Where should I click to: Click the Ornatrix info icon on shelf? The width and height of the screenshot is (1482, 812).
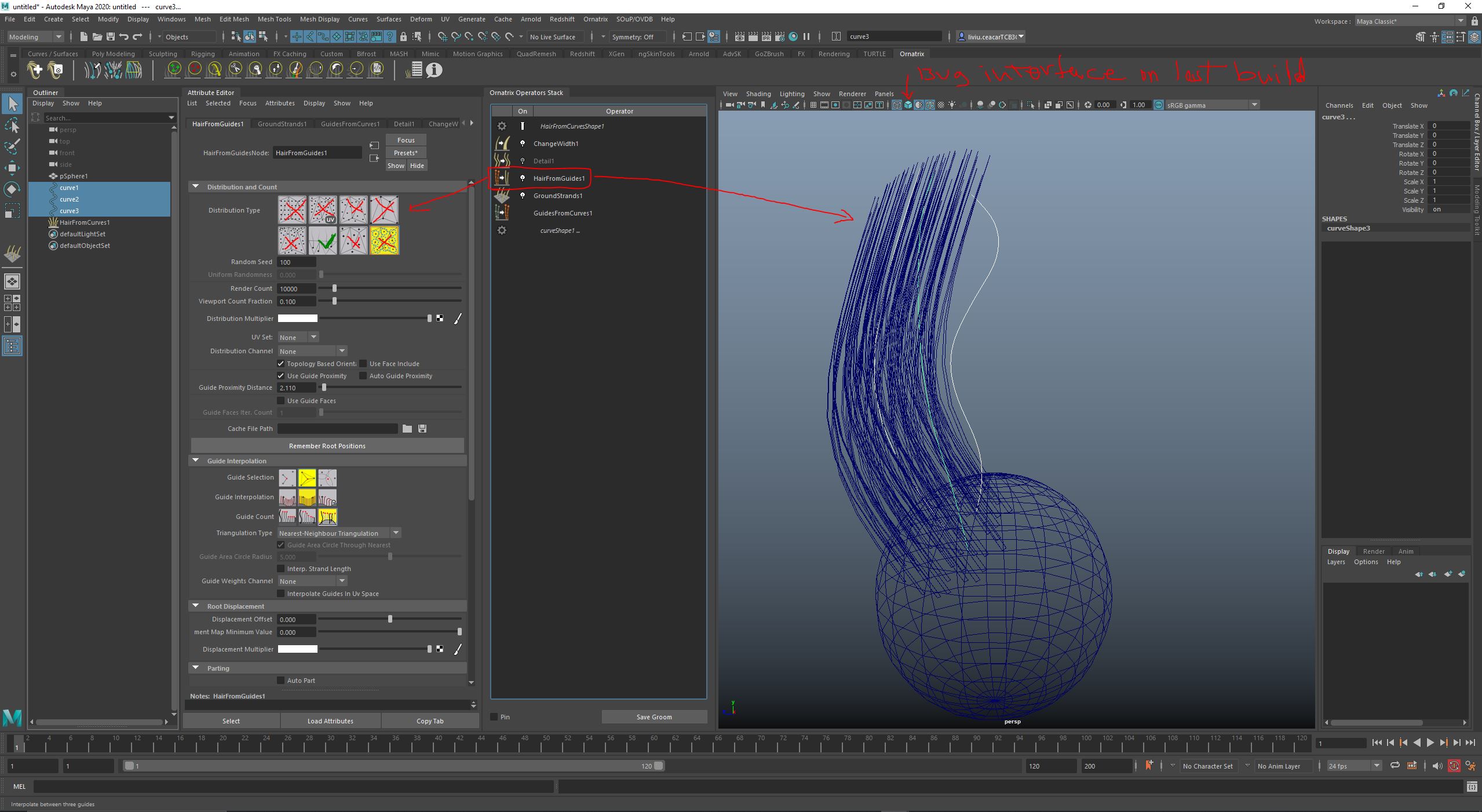pyautogui.click(x=434, y=70)
